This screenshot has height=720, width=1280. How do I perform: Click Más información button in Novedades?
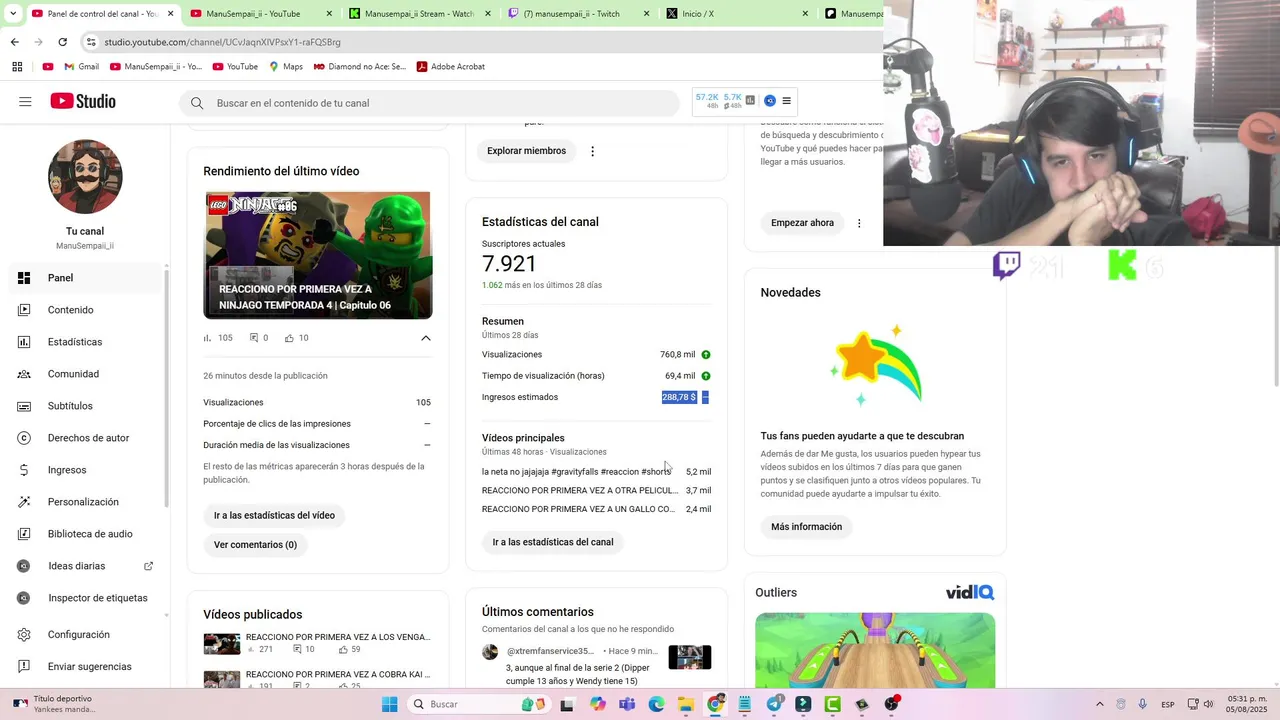pos(806,527)
